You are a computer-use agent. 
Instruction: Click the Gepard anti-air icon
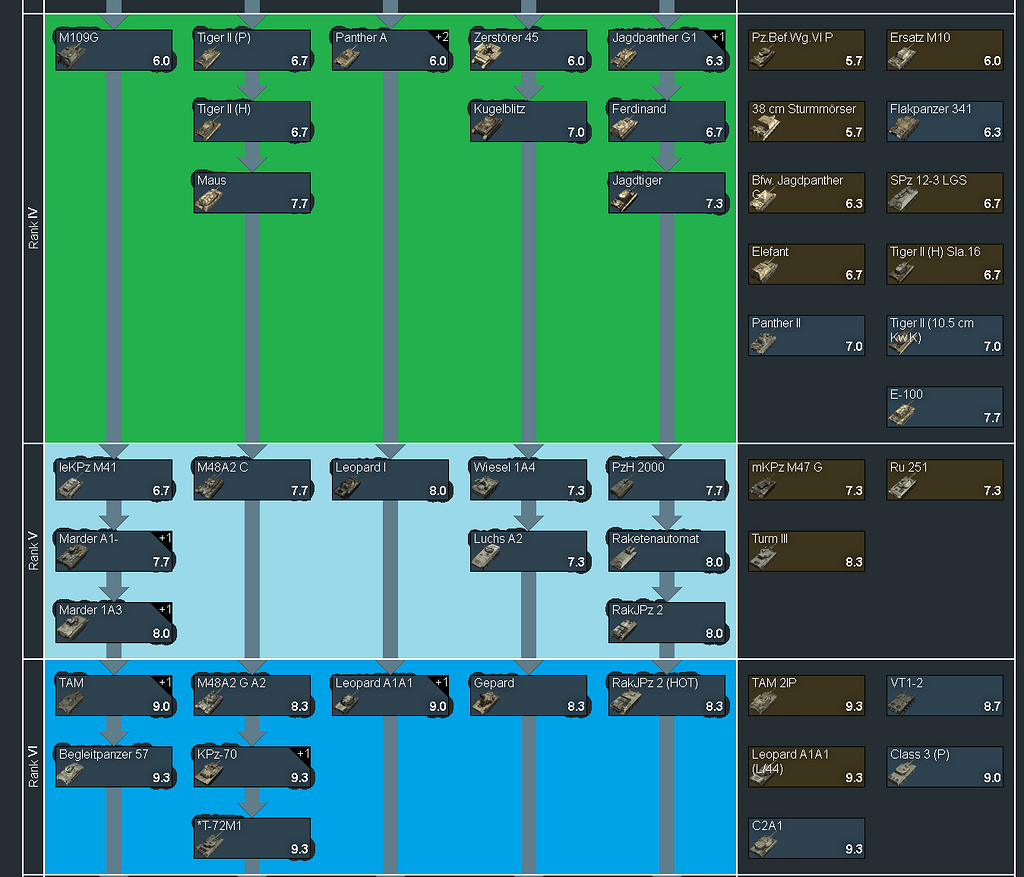click(x=529, y=693)
